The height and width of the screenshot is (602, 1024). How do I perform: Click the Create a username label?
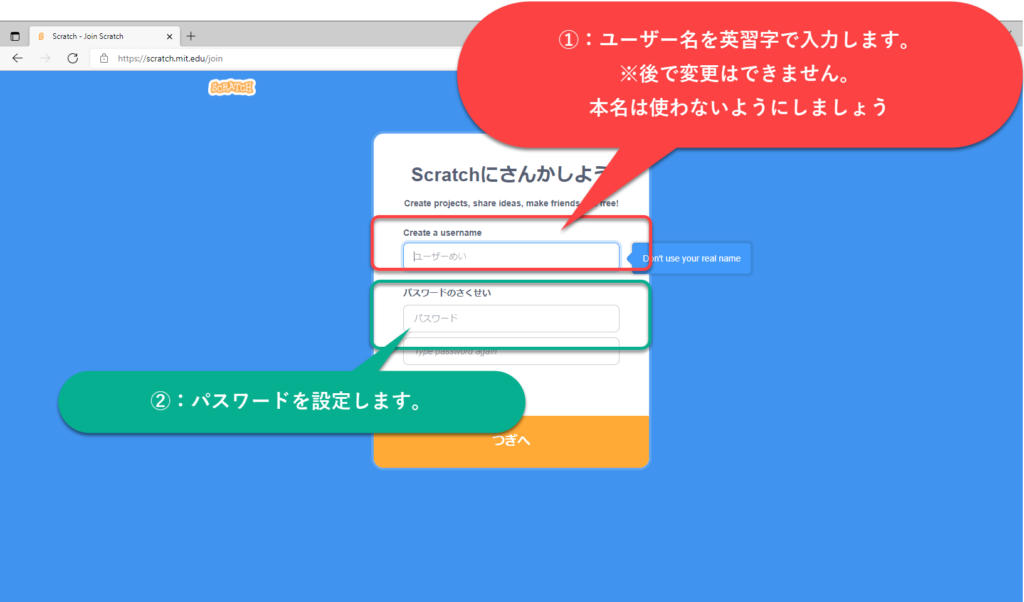[x=443, y=233]
